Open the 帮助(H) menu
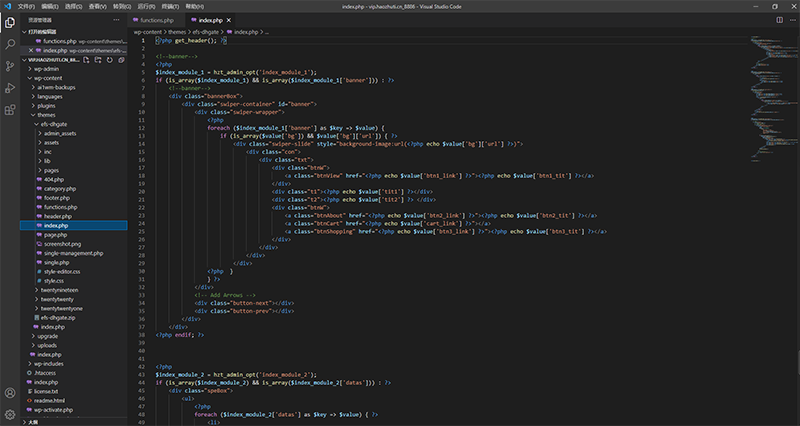Image resolution: width=800 pixels, height=426 pixels. coord(194,7)
